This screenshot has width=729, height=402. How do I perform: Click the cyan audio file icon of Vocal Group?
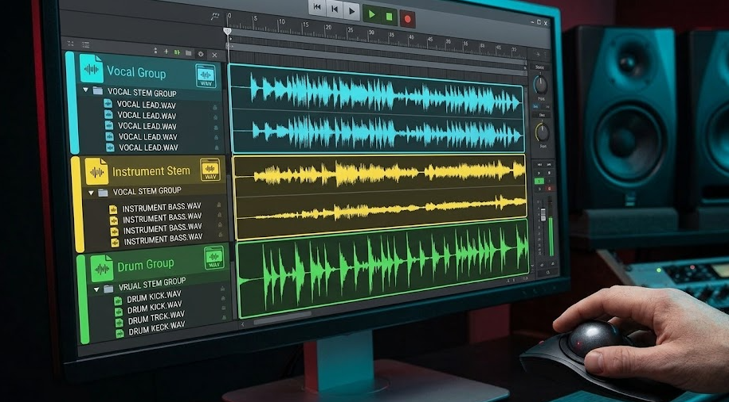(x=91, y=68)
